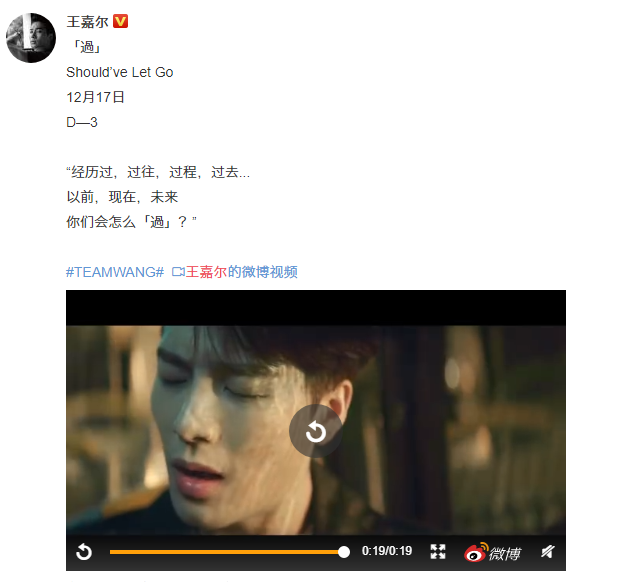Viewport: 617px width, 582px height.
Task: Open the 王嘉尔的微博视频 video link
Action: click(x=241, y=272)
